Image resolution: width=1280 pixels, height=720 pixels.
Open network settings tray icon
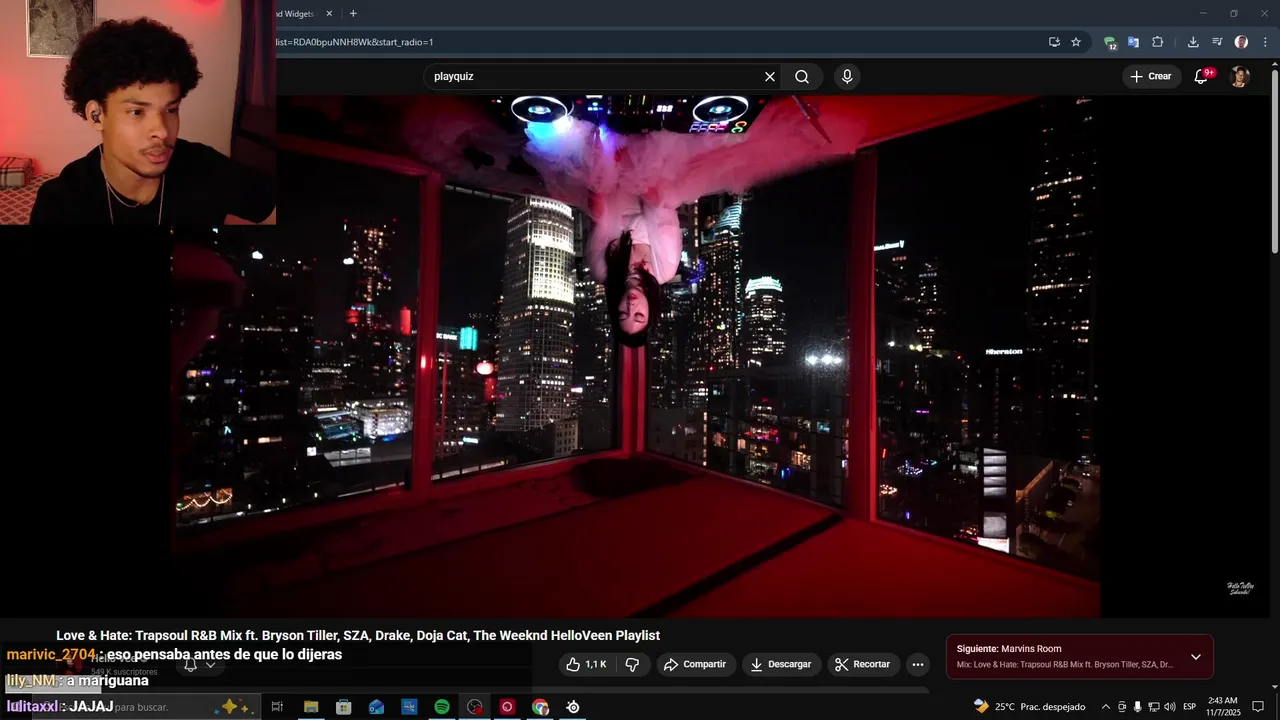coord(1154,707)
